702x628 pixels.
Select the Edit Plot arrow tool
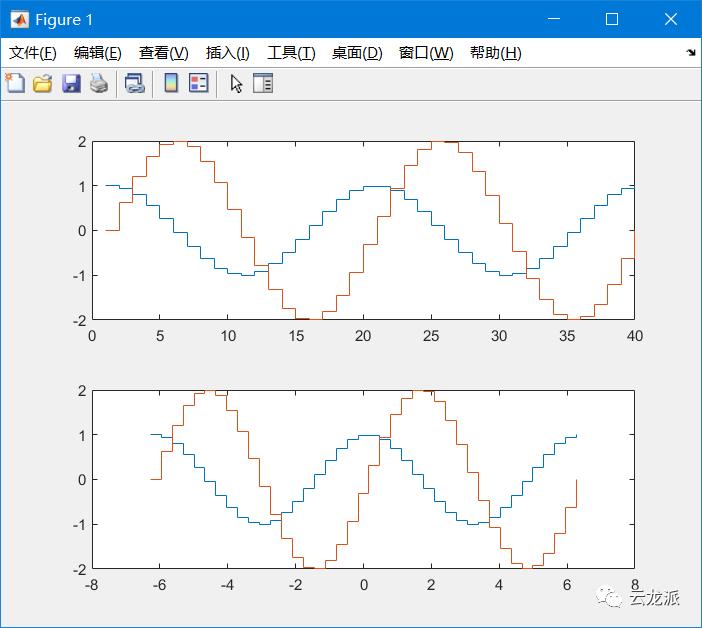[x=236, y=84]
